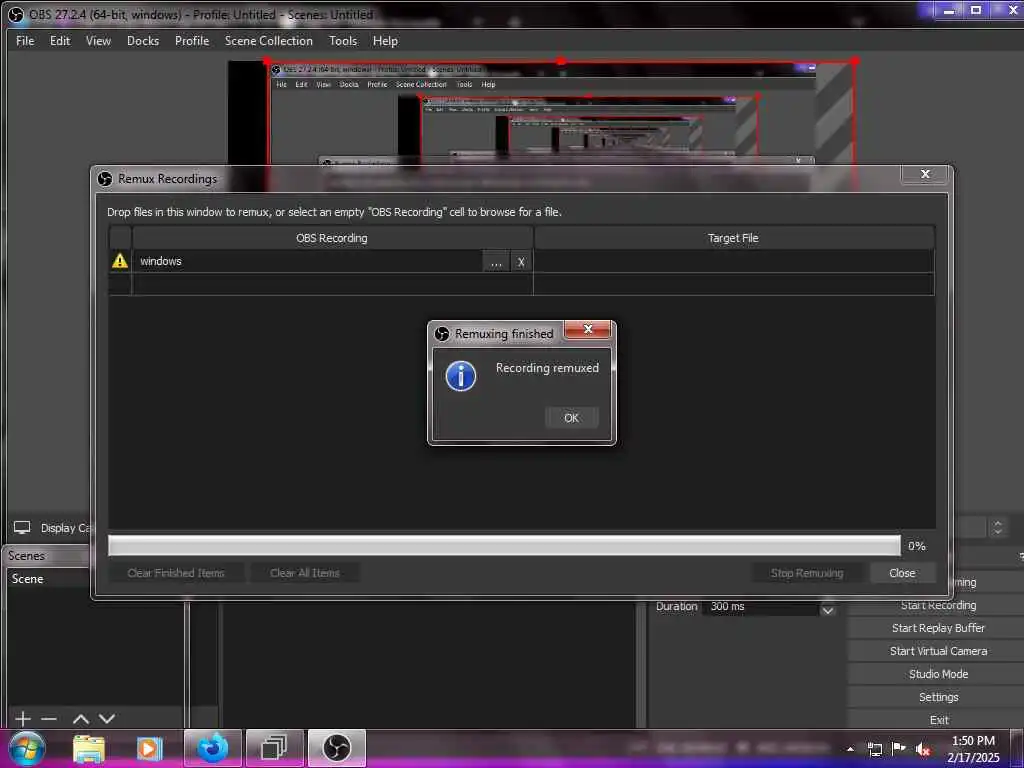Close Remux Recordings with title bar X
1024x768 pixels.
pyautogui.click(x=925, y=174)
